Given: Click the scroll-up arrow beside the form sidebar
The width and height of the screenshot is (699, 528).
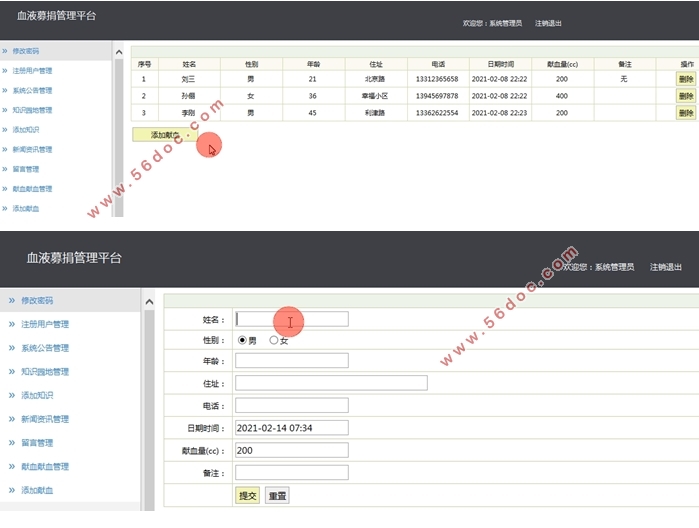Looking at the screenshot, I should pos(149,301).
